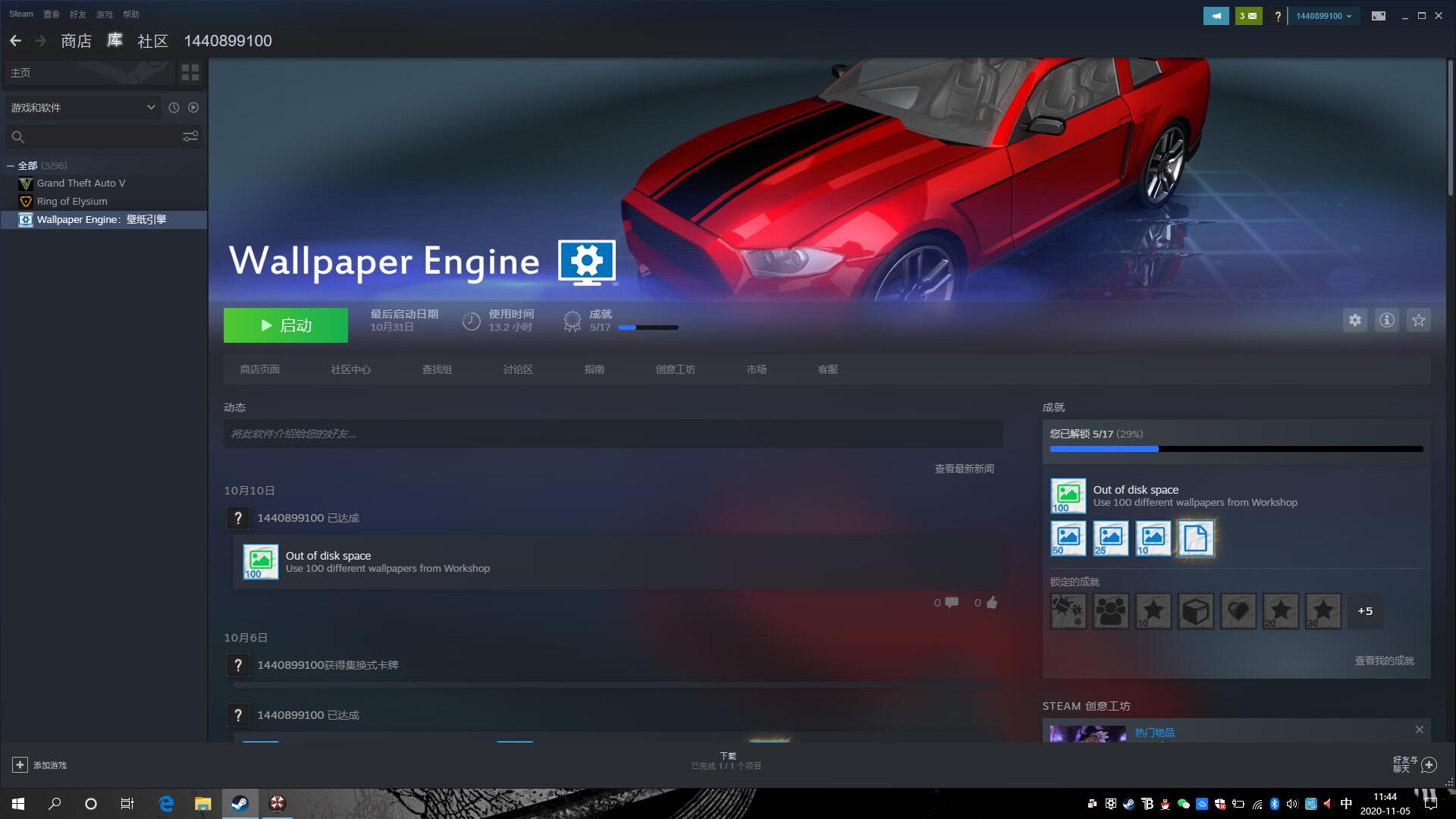Image resolution: width=1456 pixels, height=819 pixels.
Task: Open the Steam announcements megaphone icon
Action: pyautogui.click(x=1216, y=16)
